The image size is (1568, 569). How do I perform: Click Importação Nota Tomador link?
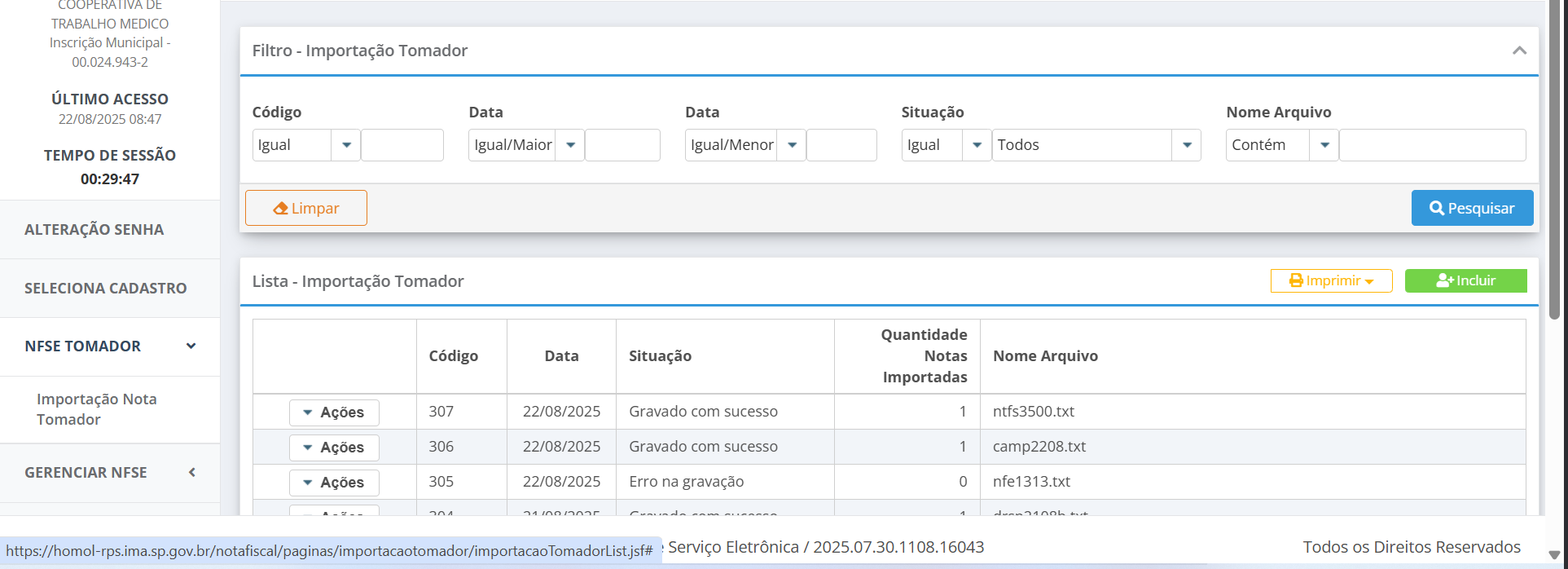point(96,409)
